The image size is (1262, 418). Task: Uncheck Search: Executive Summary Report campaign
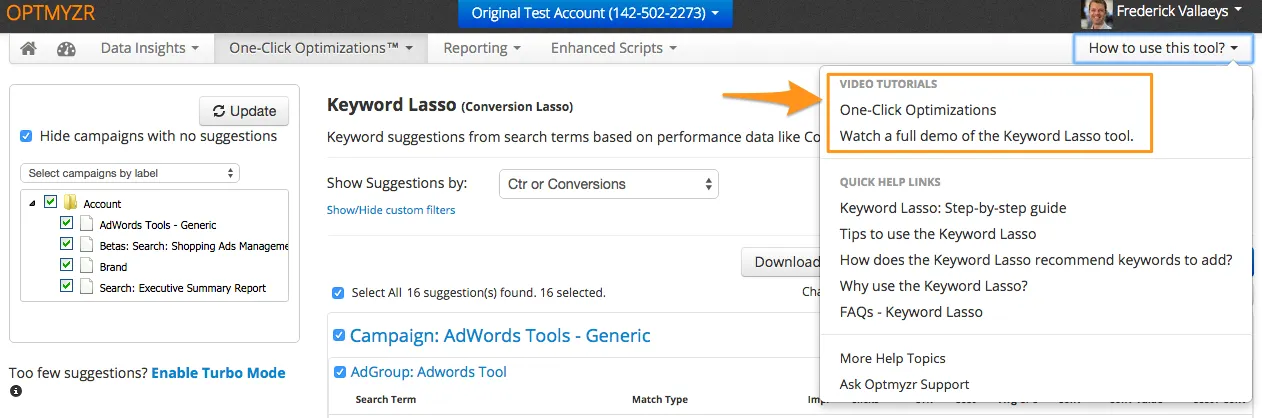coord(67,287)
